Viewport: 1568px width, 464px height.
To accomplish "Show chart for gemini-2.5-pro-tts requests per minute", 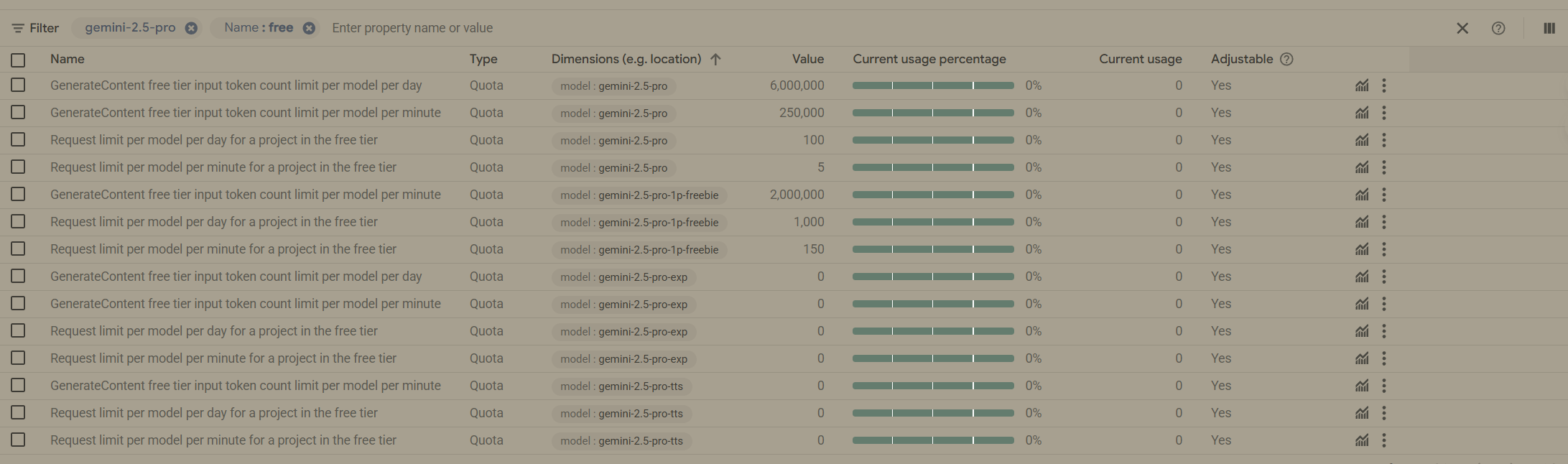I will click(1362, 440).
